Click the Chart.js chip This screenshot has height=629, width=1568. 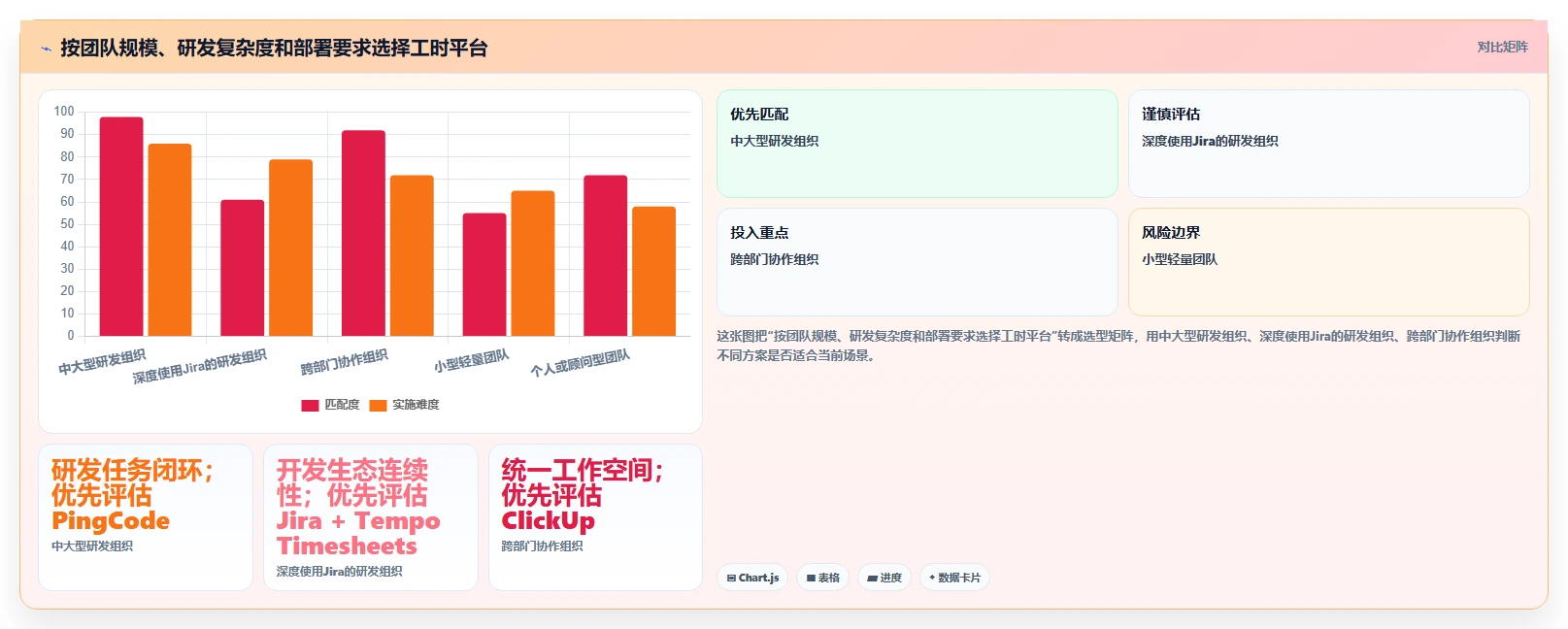[753, 578]
